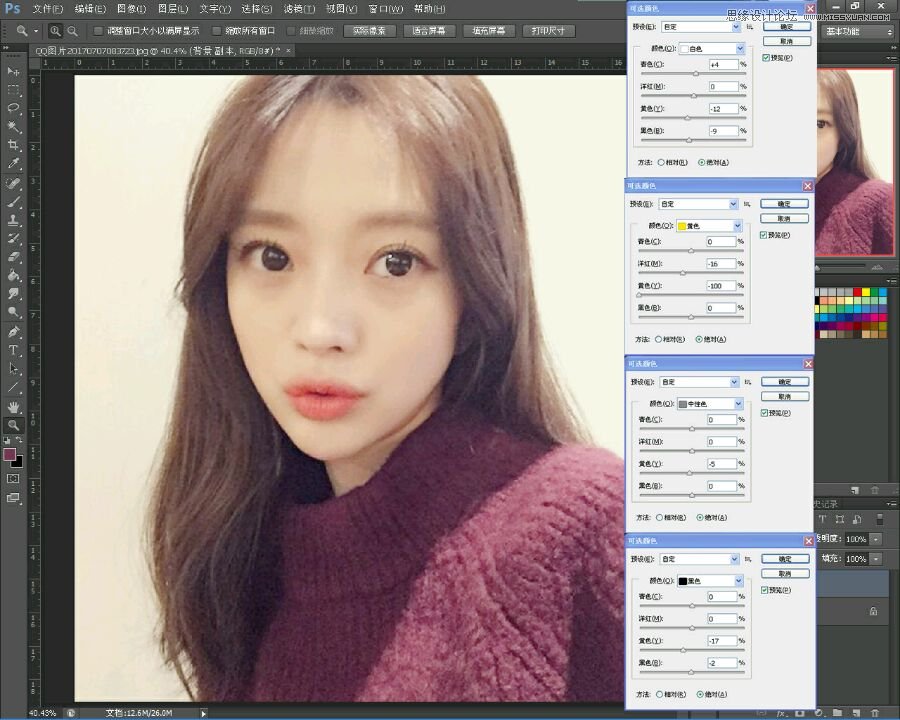Open the Image (图像) menu
Screen dimensions: 900x720
tap(131, 9)
